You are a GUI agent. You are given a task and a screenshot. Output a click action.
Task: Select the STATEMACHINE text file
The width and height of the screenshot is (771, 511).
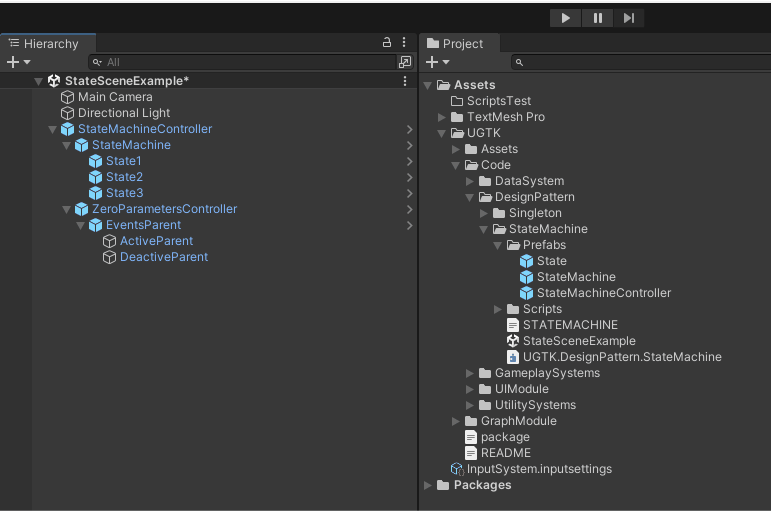click(570, 325)
